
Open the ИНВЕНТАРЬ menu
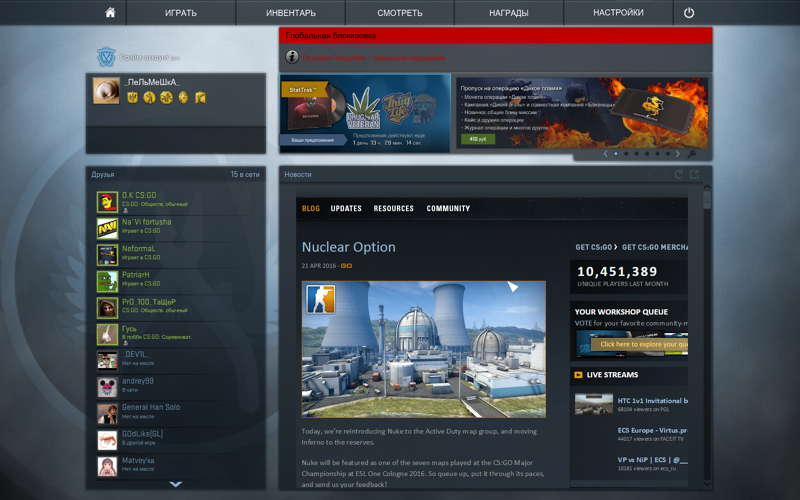(290, 13)
